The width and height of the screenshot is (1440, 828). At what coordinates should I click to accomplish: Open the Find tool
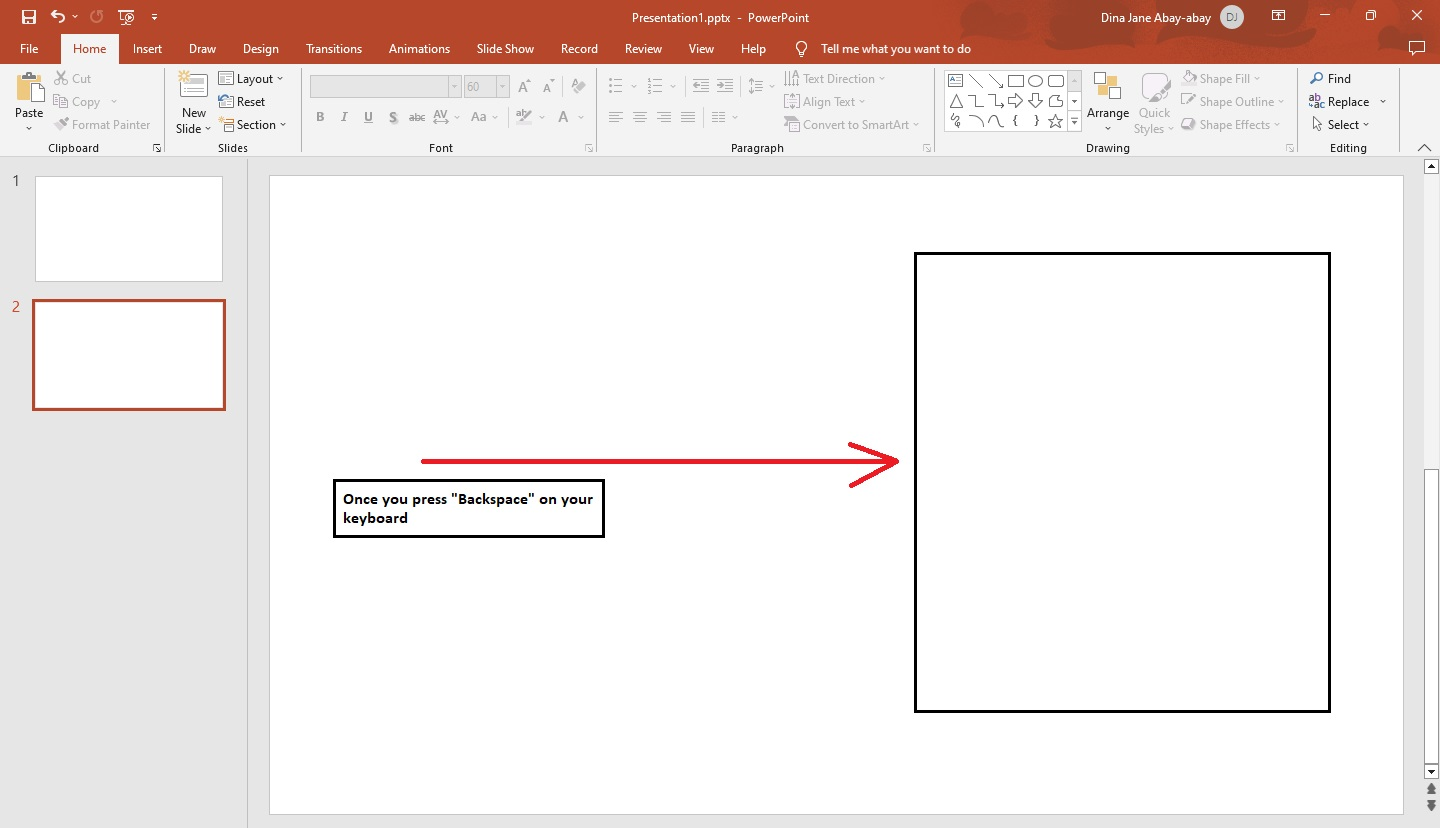1331,78
